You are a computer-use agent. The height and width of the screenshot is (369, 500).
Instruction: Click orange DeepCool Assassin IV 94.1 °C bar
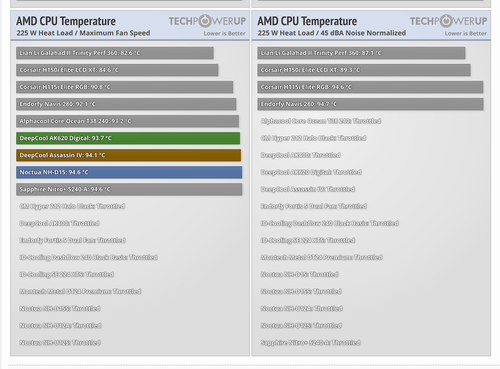click(x=128, y=155)
